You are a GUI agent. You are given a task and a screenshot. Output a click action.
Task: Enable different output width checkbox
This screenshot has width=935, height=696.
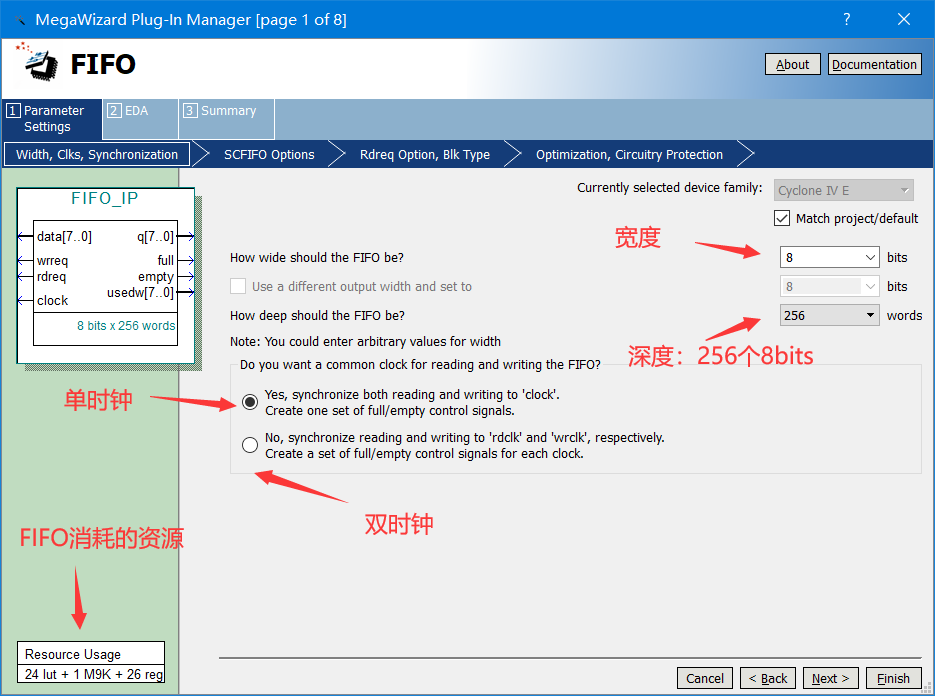pos(238,286)
